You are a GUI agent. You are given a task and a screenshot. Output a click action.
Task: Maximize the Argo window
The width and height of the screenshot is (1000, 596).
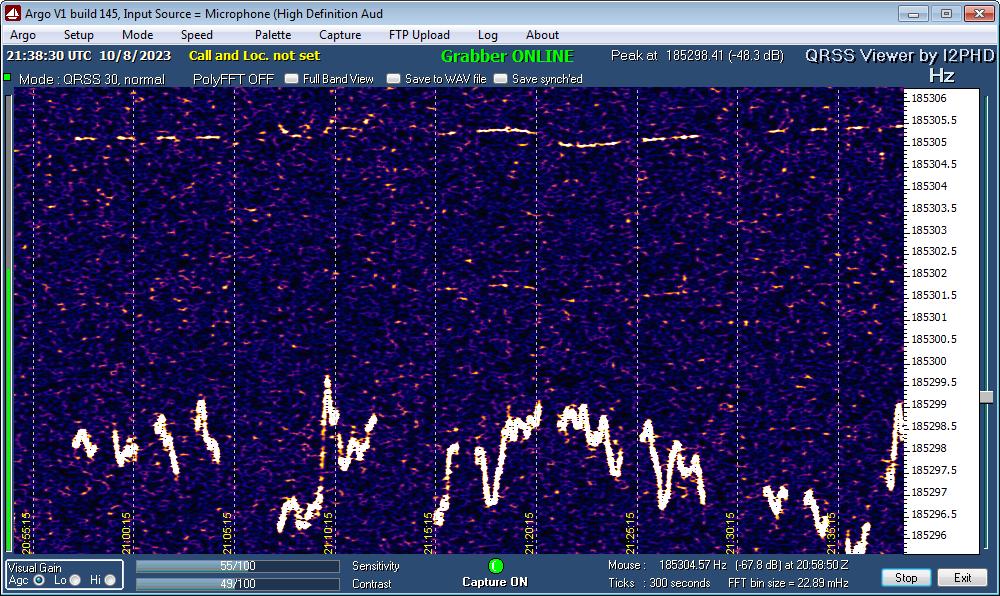click(x=946, y=13)
